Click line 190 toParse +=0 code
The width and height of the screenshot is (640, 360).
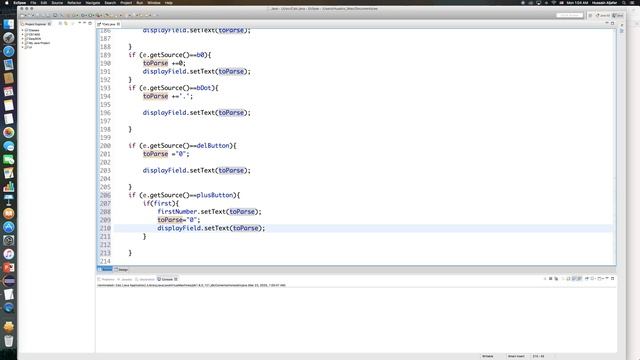click(x=164, y=63)
